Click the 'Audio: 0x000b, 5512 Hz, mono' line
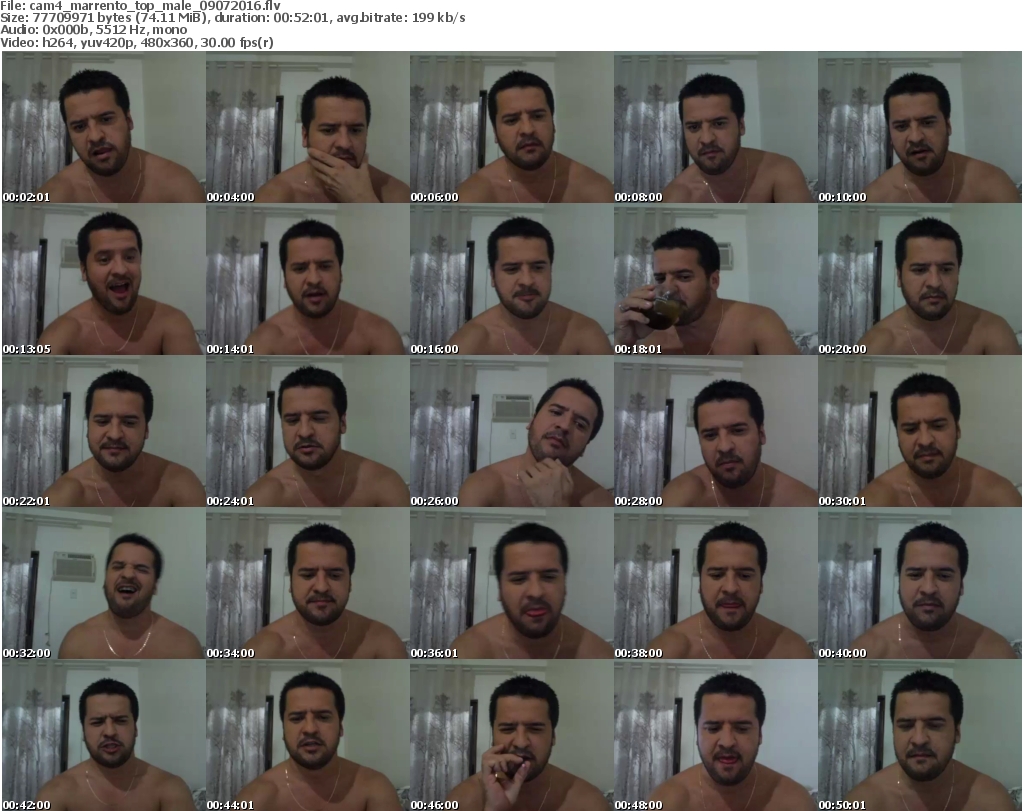Image resolution: width=1024 pixels, height=811 pixels. click(x=93, y=30)
